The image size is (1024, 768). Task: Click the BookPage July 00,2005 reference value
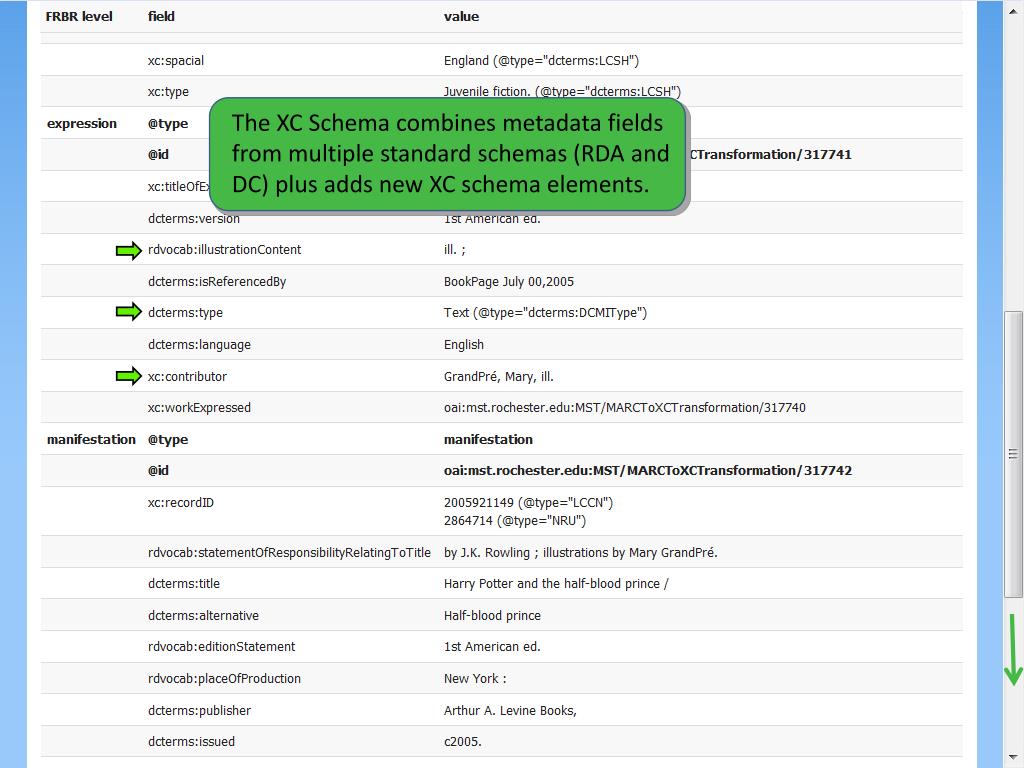(x=509, y=281)
